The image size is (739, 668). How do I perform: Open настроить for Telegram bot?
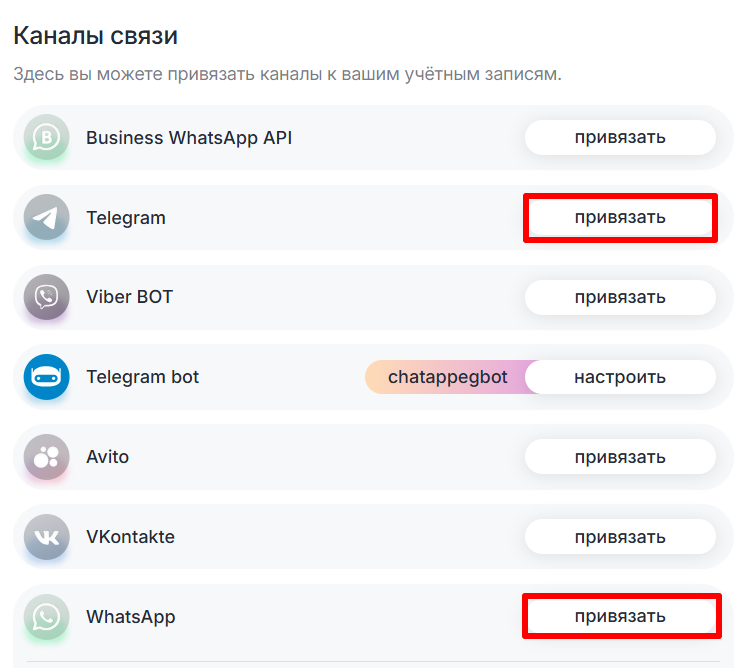coord(620,377)
